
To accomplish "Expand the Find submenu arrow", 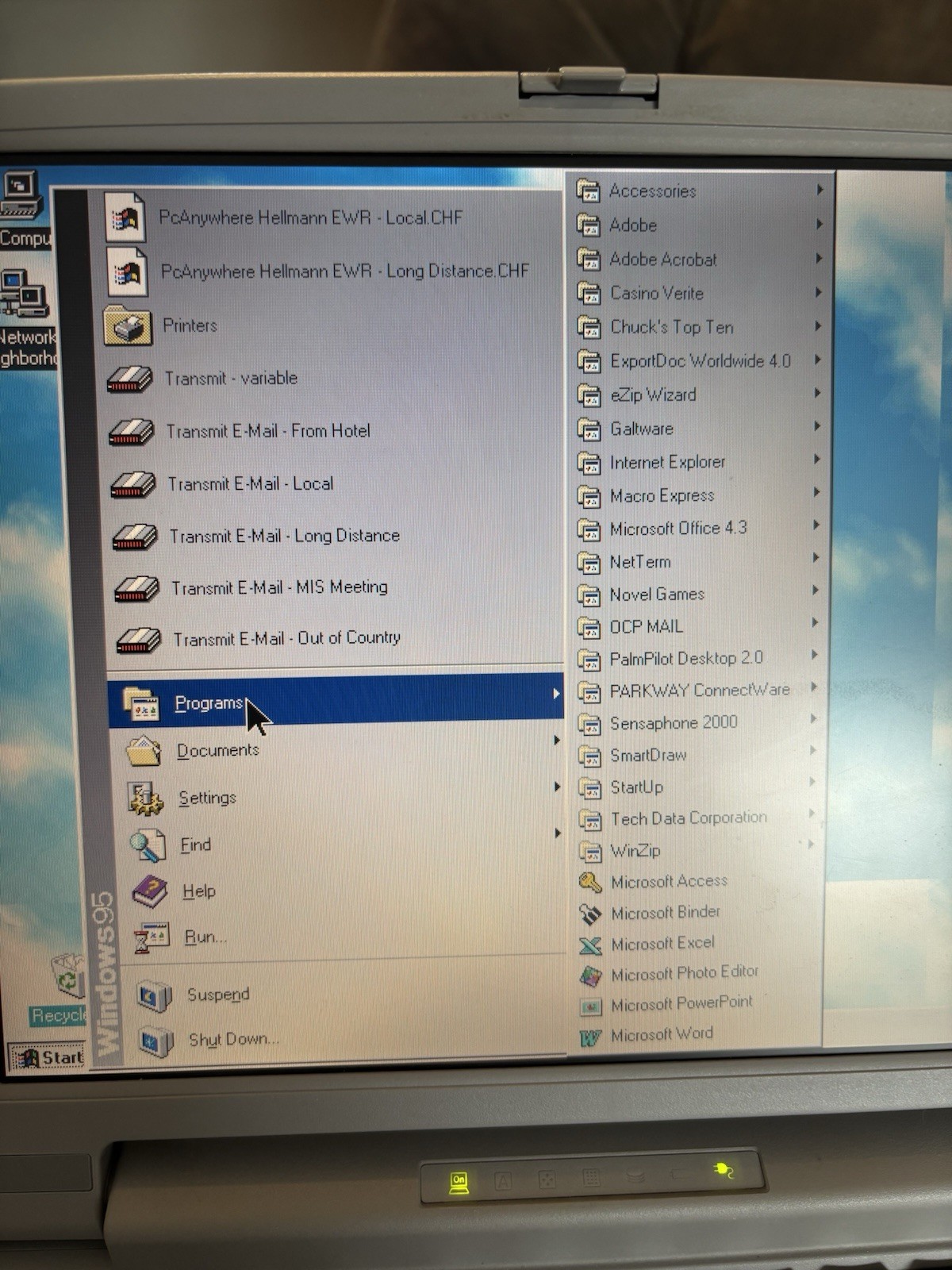I will point(558,833).
